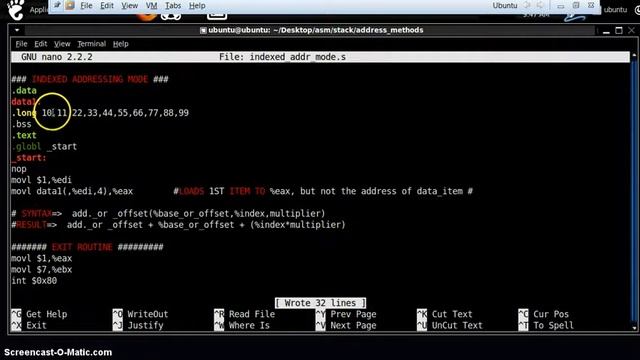Image resolution: width=640 pixels, height=360 pixels.
Task: Click 'movl data1(,%edi,4),%eax' instruction
Action: click(72, 191)
